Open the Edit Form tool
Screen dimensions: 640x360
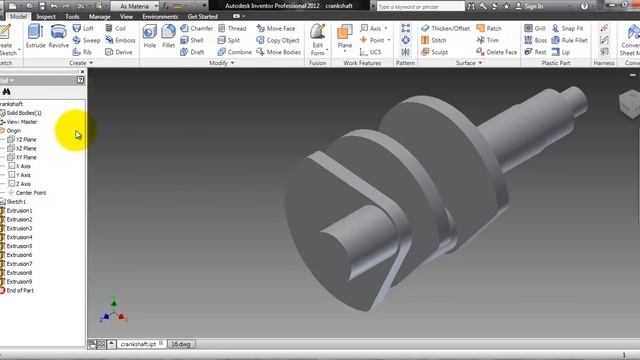point(318,39)
